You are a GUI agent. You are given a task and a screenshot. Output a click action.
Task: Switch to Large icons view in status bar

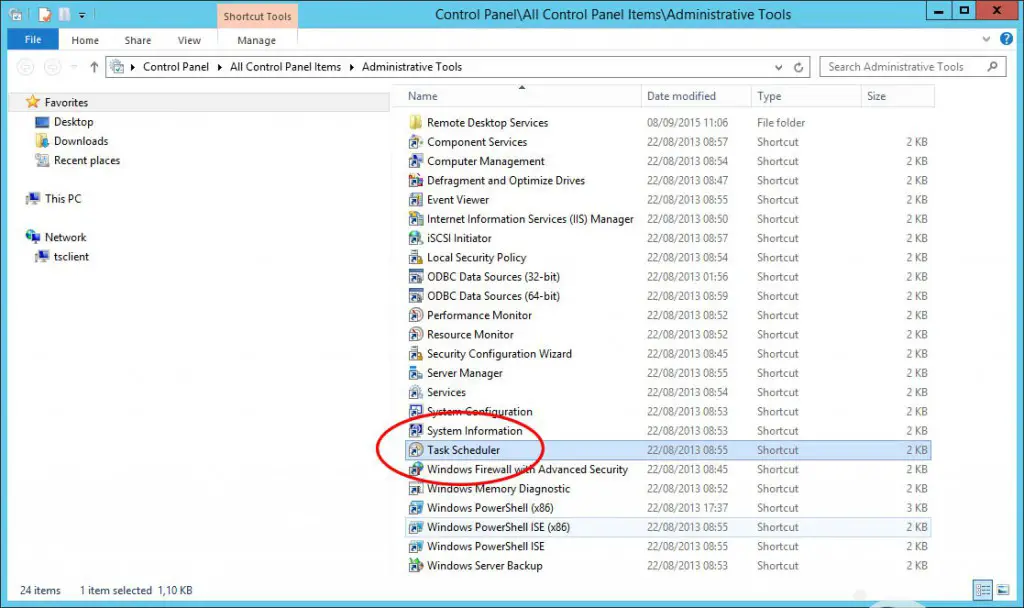(1003, 590)
